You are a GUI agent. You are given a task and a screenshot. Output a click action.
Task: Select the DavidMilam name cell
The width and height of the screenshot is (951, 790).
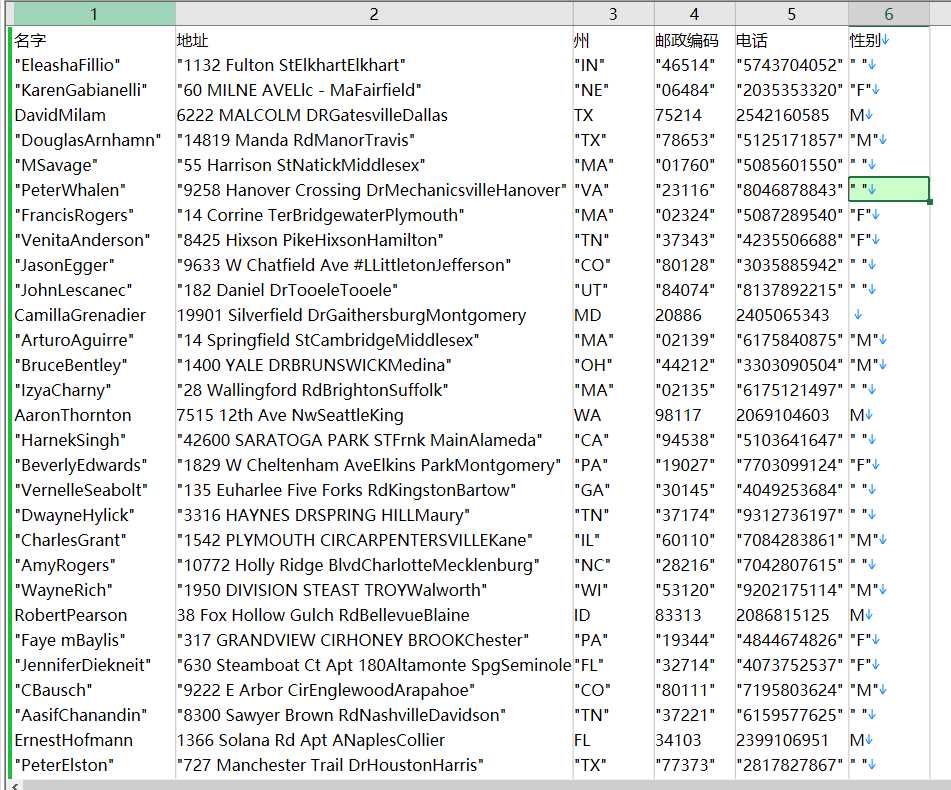tap(93, 115)
